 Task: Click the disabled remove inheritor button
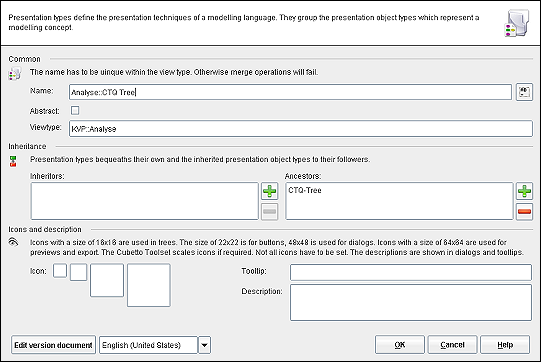pyautogui.click(x=269, y=211)
